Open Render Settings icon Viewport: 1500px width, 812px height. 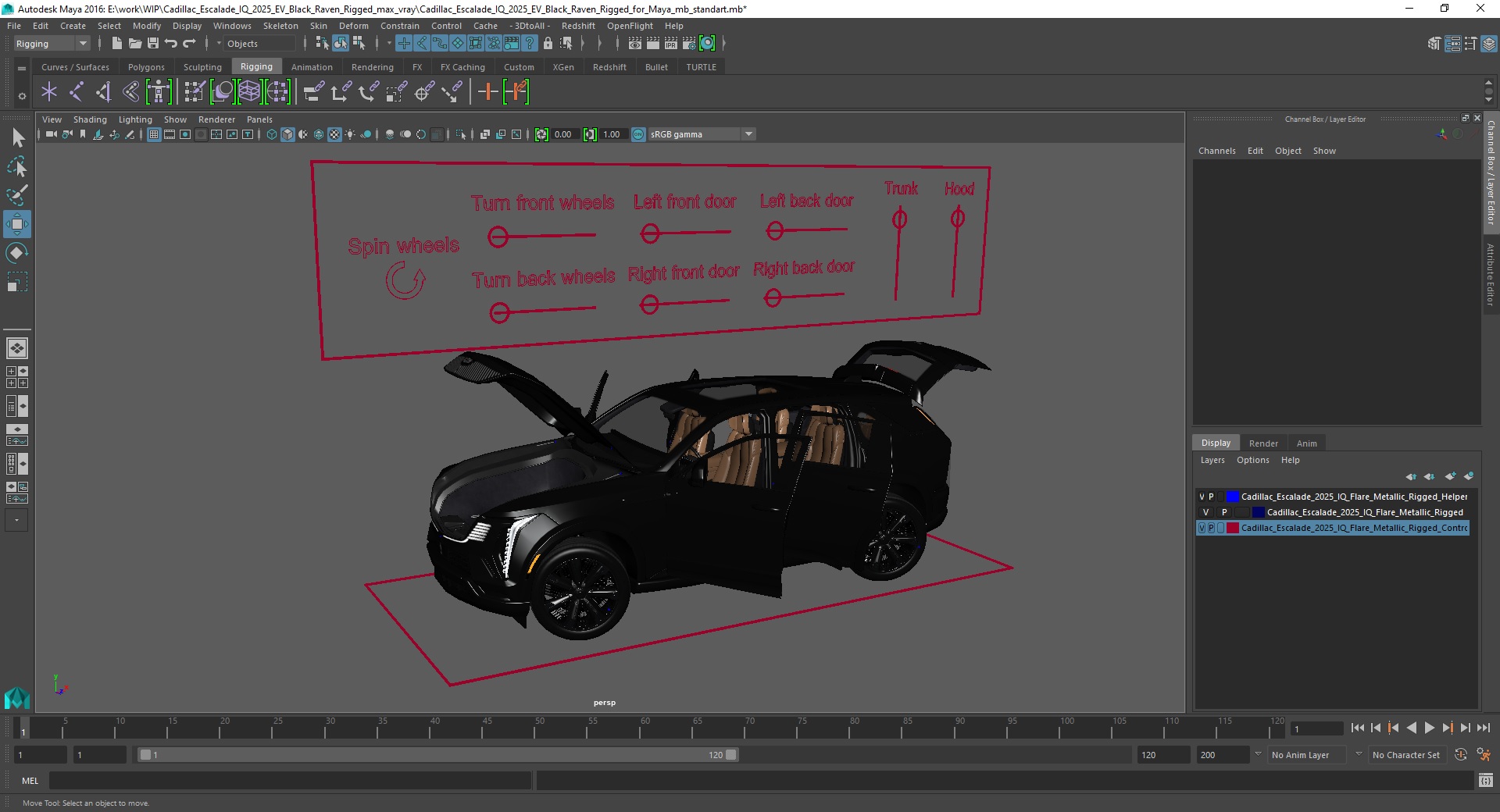click(688, 44)
